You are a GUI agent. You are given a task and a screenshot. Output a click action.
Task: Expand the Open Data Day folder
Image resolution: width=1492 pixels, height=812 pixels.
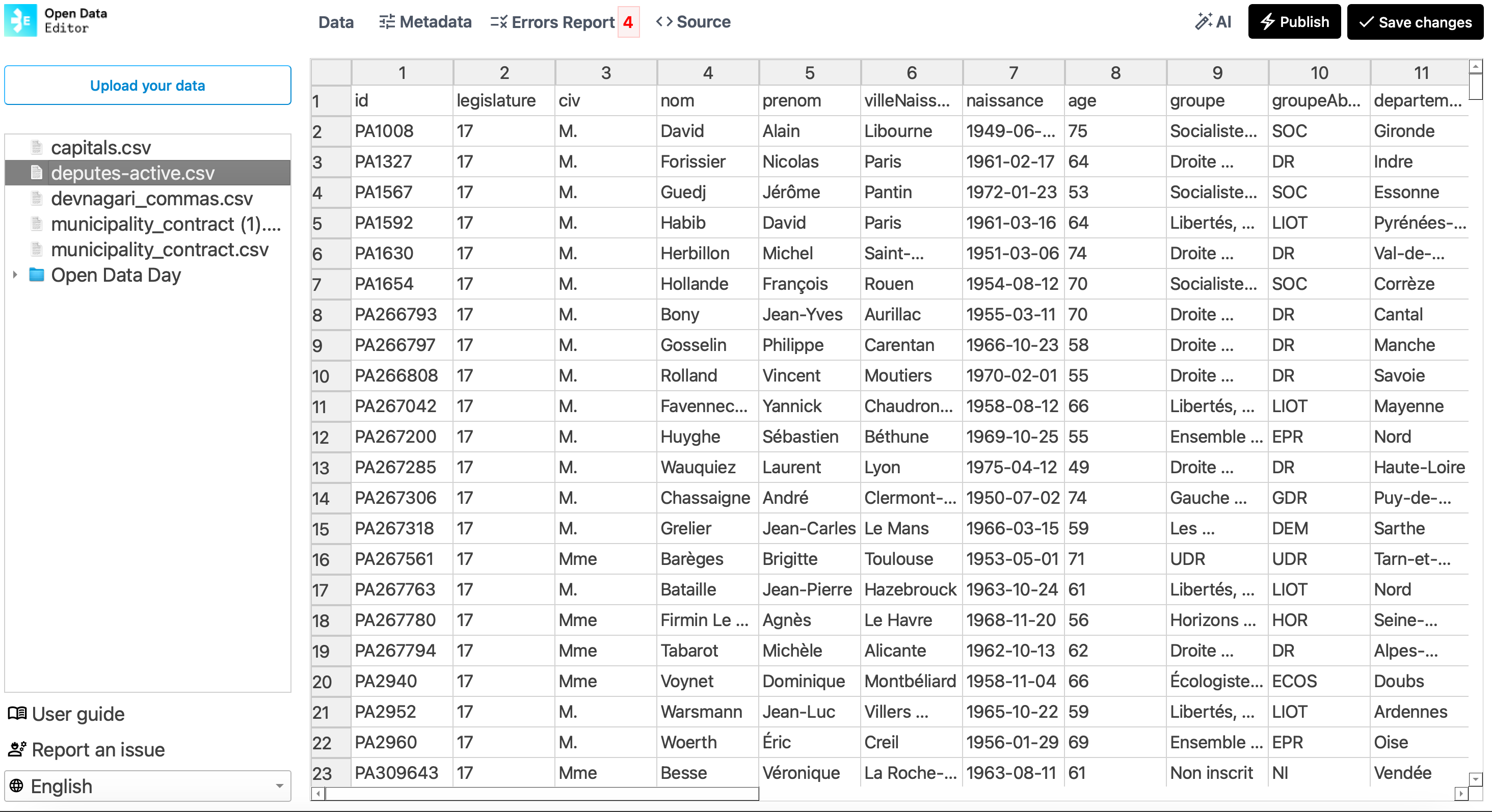[x=15, y=275]
